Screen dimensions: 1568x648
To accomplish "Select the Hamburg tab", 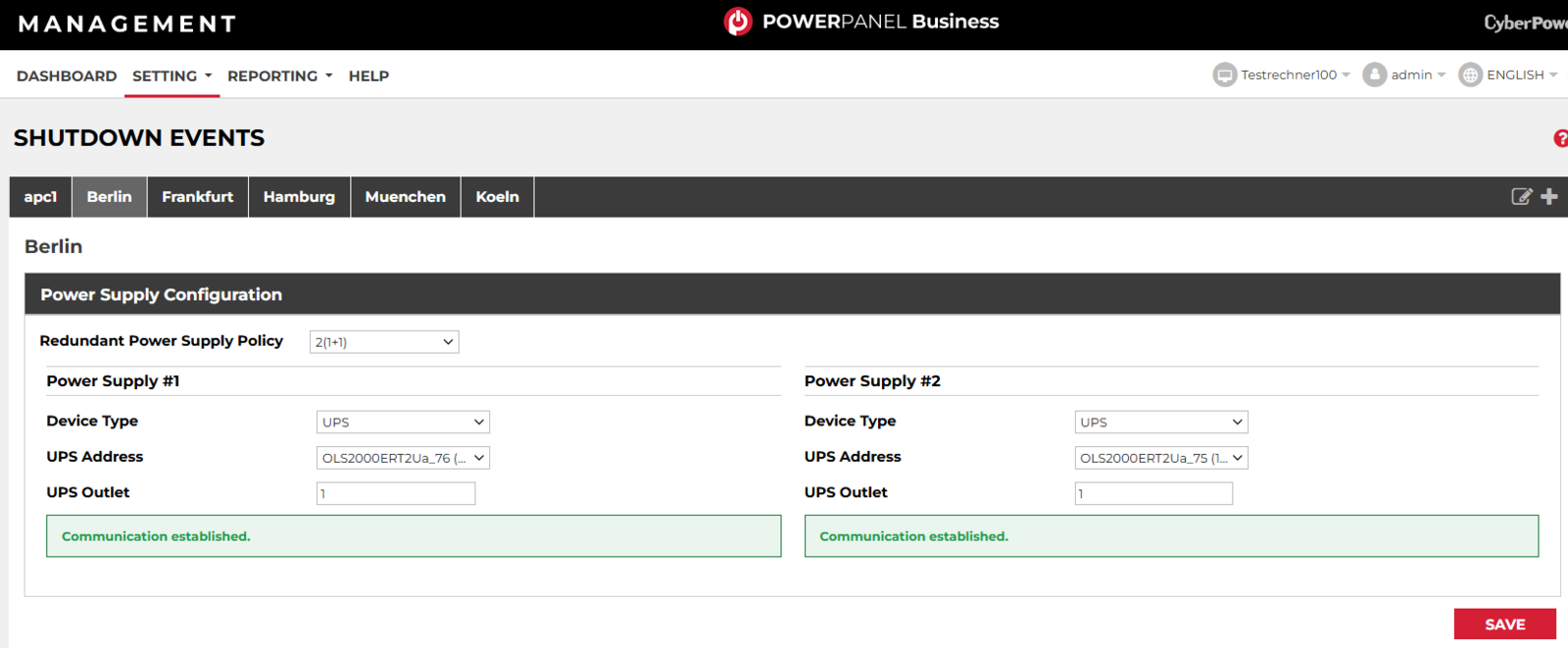I will (x=299, y=197).
